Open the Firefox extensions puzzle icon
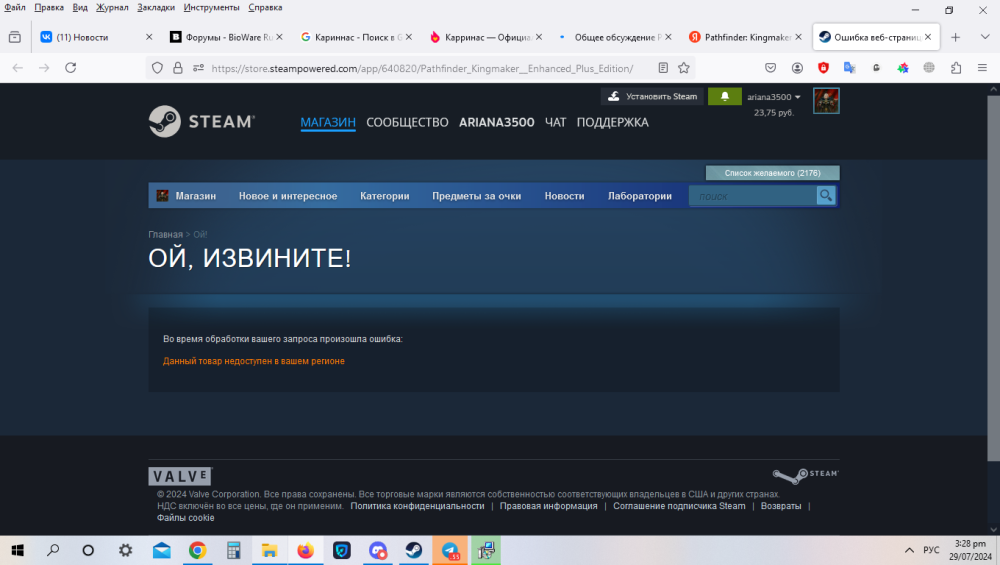The width and height of the screenshot is (1000, 565). 955,68
